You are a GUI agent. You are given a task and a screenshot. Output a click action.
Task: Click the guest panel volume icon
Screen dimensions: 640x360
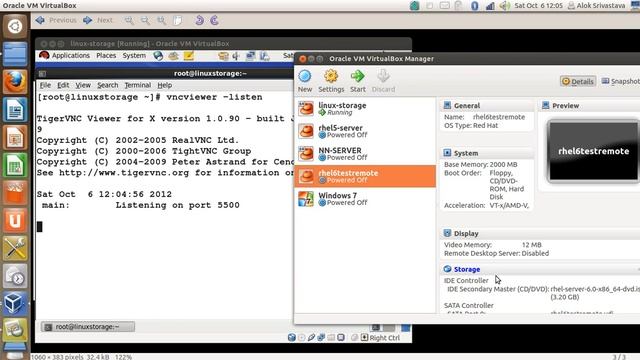tap(236, 56)
